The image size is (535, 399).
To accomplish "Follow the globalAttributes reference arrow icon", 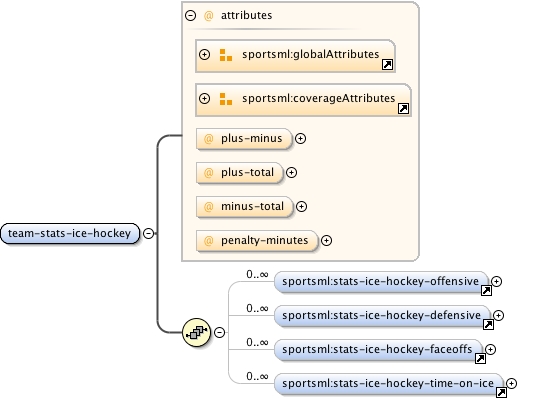I will [x=387, y=65].
